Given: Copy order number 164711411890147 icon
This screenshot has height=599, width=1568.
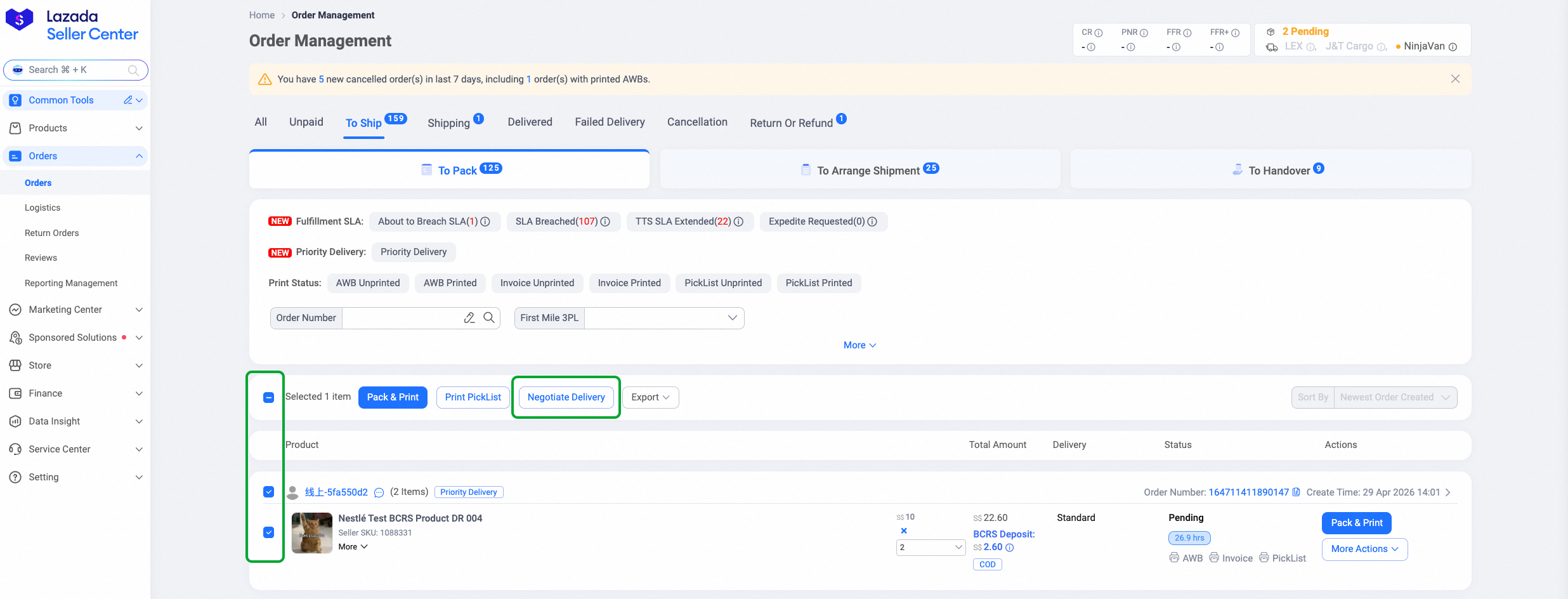Looking at the screenshot, I should coord(1296,492).
